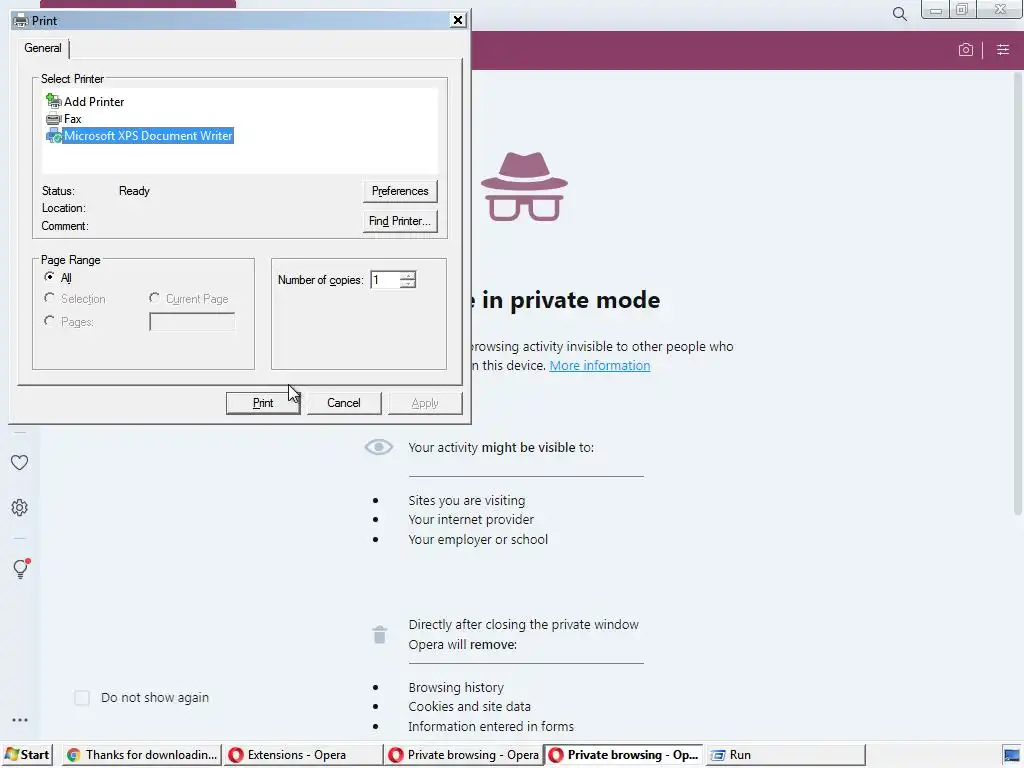Select the Fax printer
1024x768 pixels.
63,119
